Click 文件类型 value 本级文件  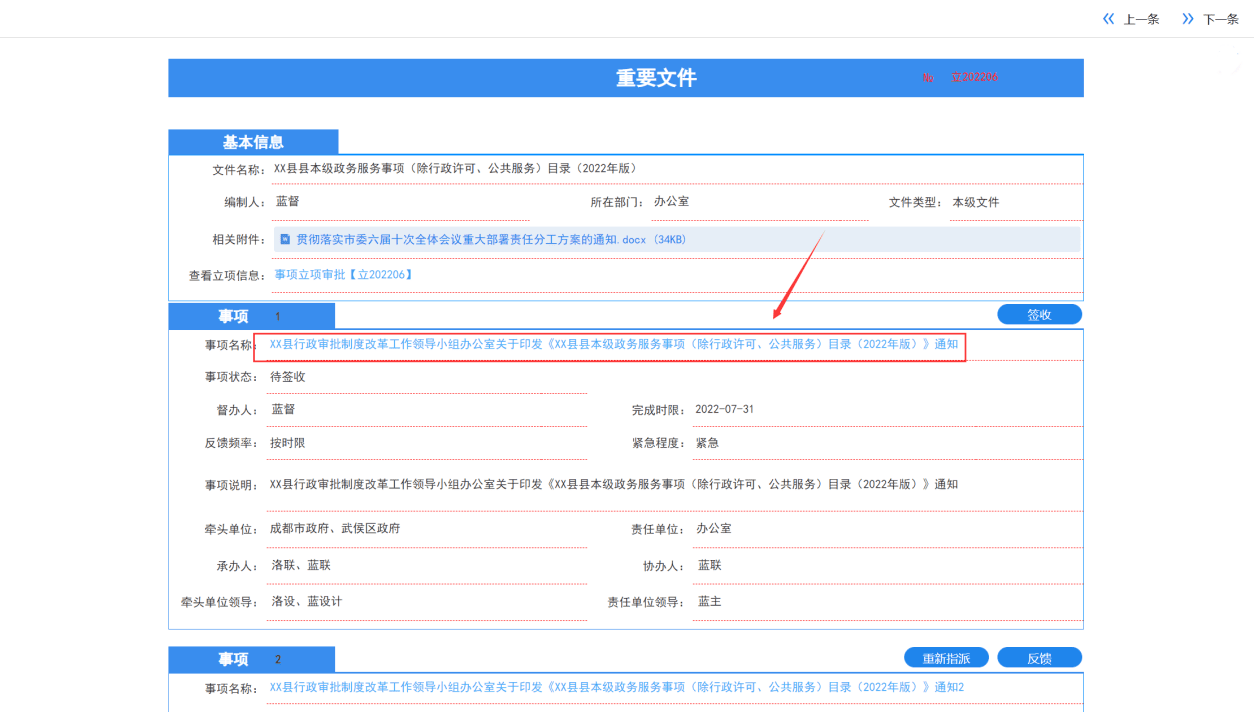click(975, 202)
